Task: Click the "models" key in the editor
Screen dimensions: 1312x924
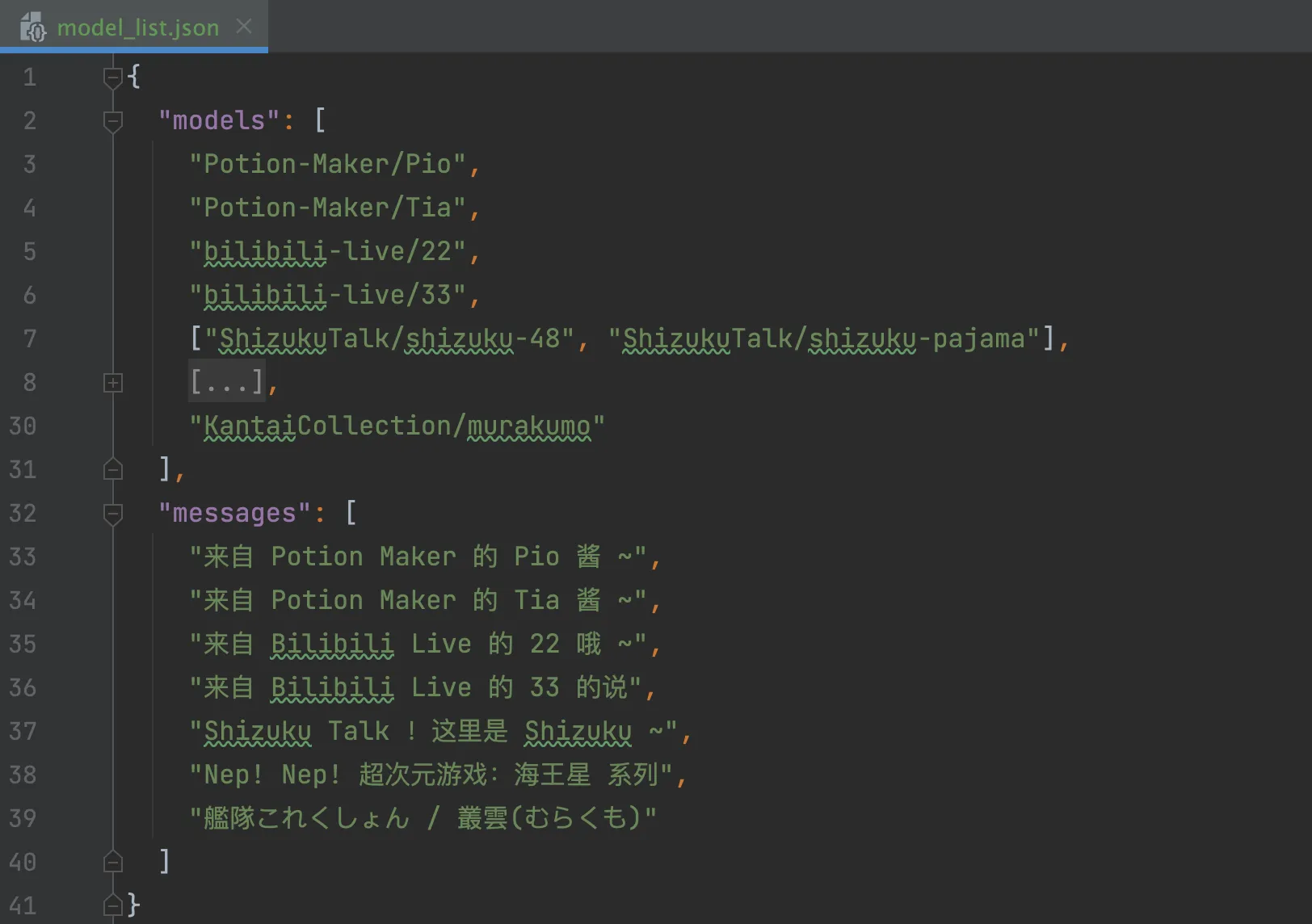Action: [218, 121]
